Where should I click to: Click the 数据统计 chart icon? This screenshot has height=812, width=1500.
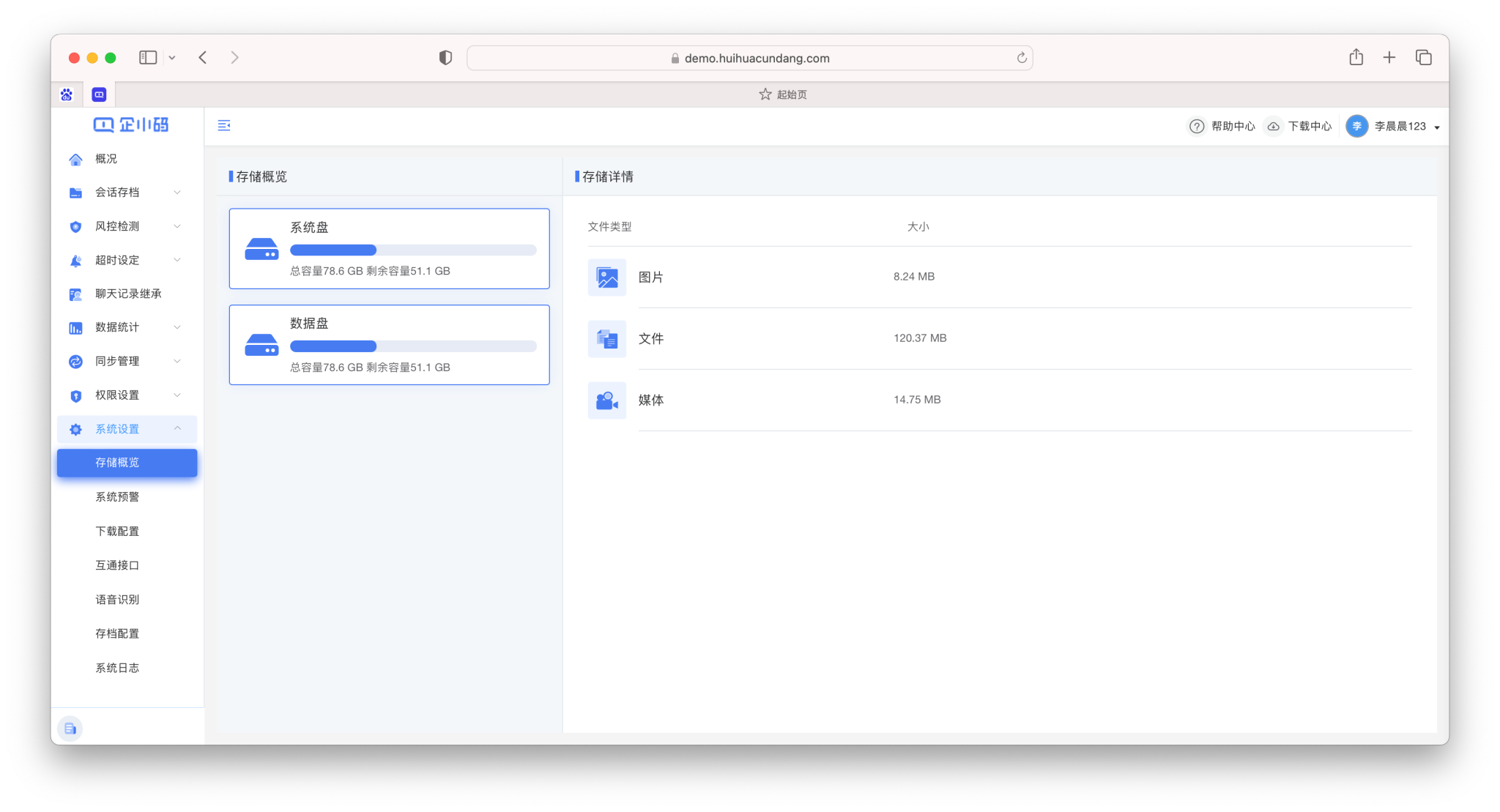click(x=75, y=328)
